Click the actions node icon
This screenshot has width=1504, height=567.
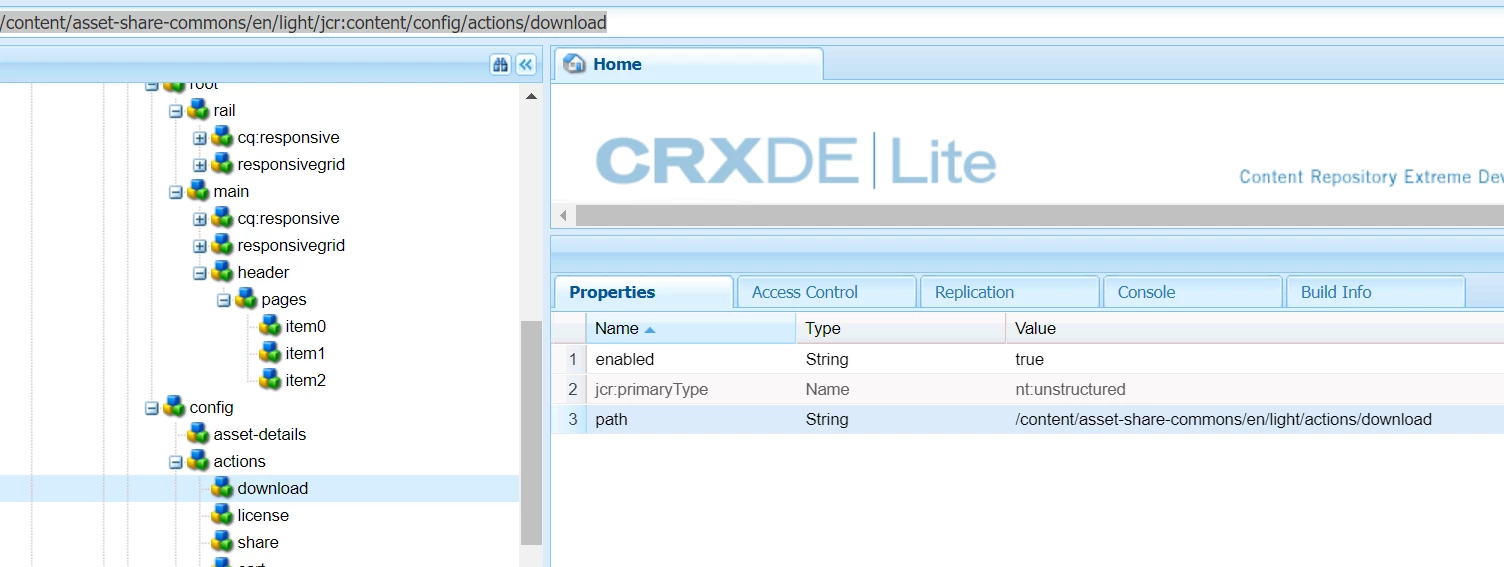[198, 461]
